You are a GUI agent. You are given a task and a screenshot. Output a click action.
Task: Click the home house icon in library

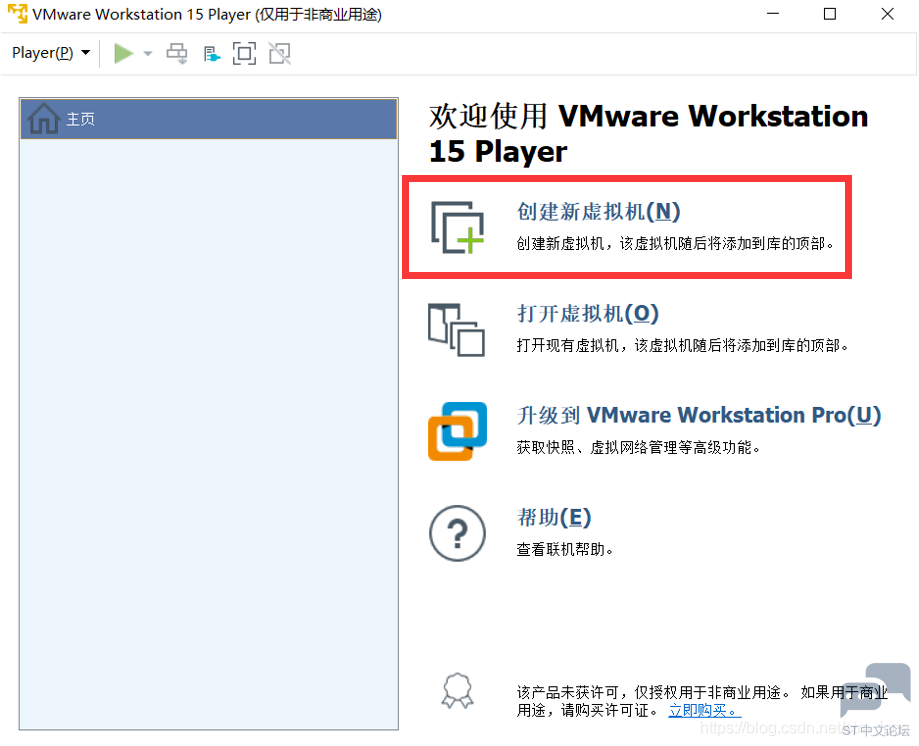point(44,118)
